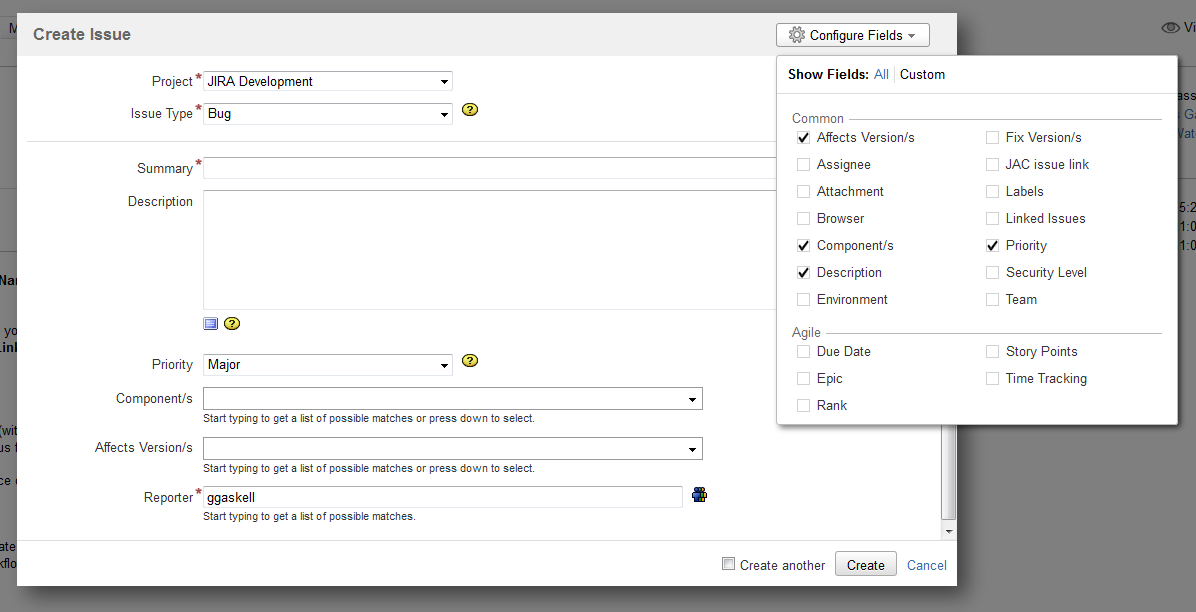Screen dimensions: 1196x612
Task: Click the help icon beside Priority
Action: [470, 361]
